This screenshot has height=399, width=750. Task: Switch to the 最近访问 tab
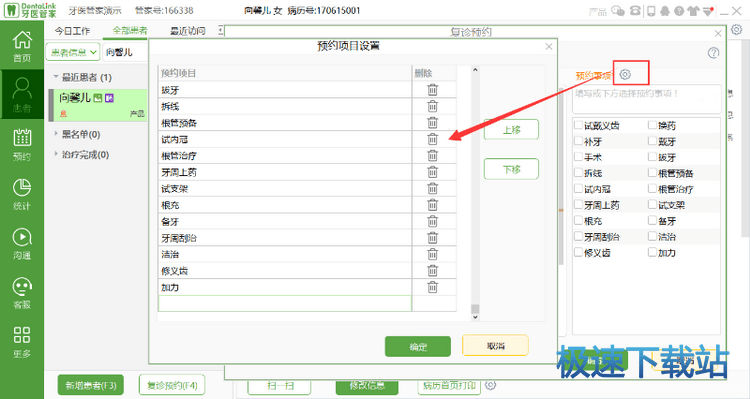click(188, 31)
